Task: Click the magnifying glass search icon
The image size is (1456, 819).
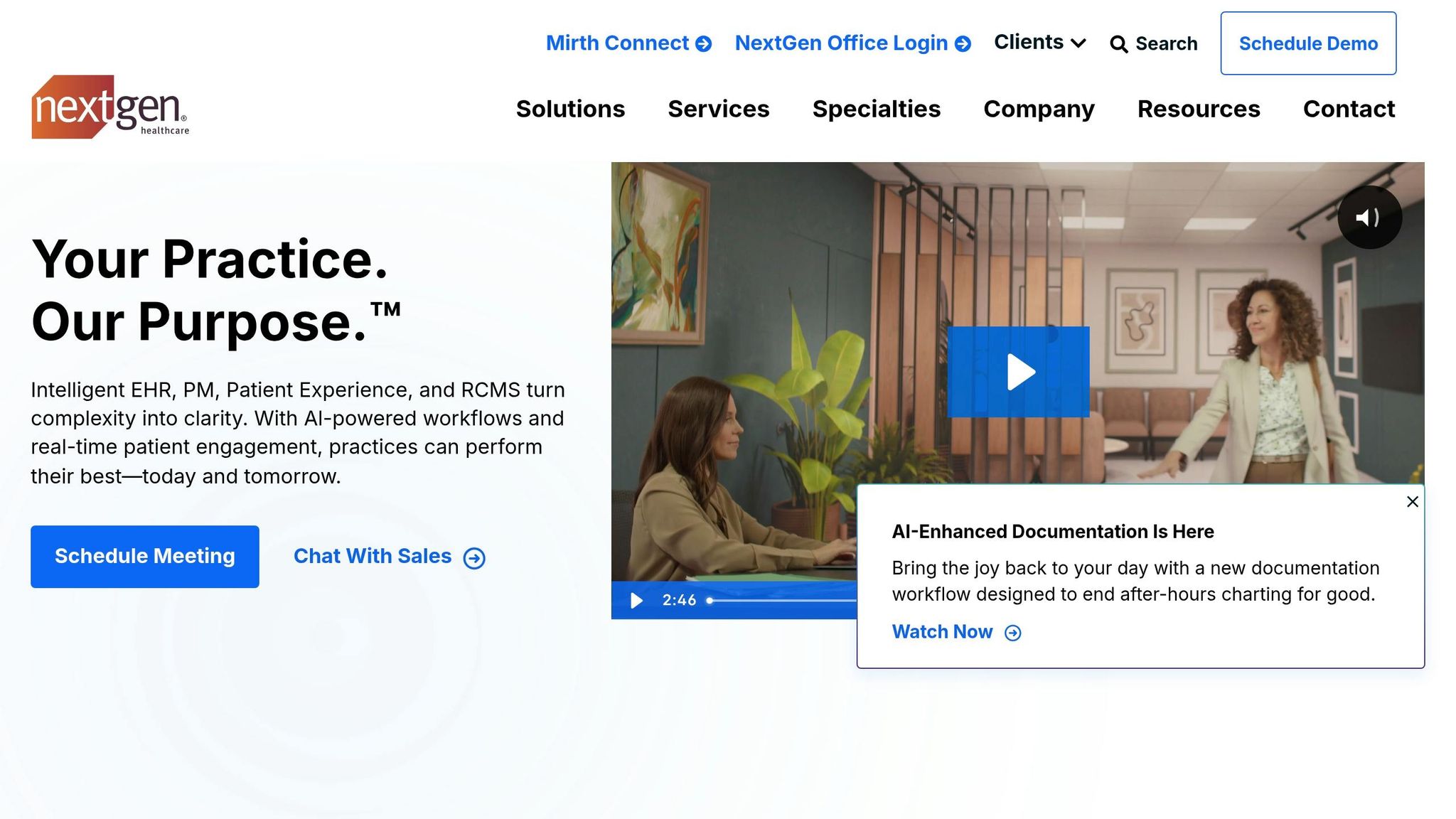Action: click(x=1118, y=44)
